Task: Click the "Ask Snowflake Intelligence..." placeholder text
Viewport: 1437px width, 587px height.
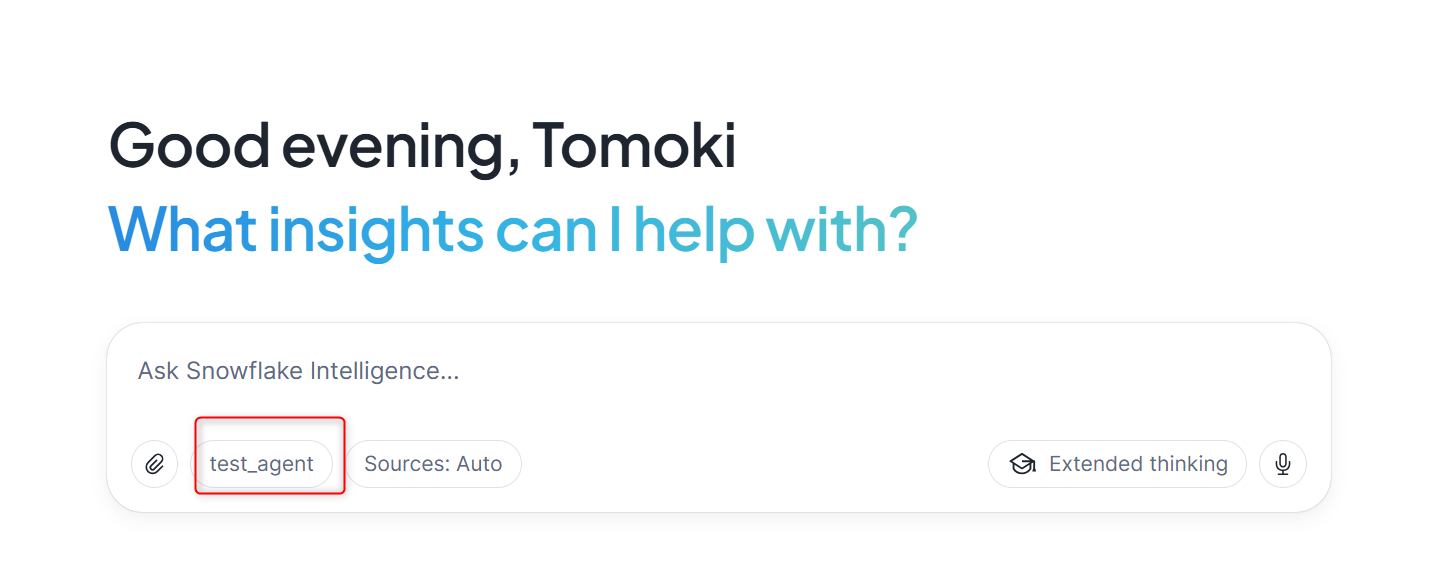Action: click(298, 372)
